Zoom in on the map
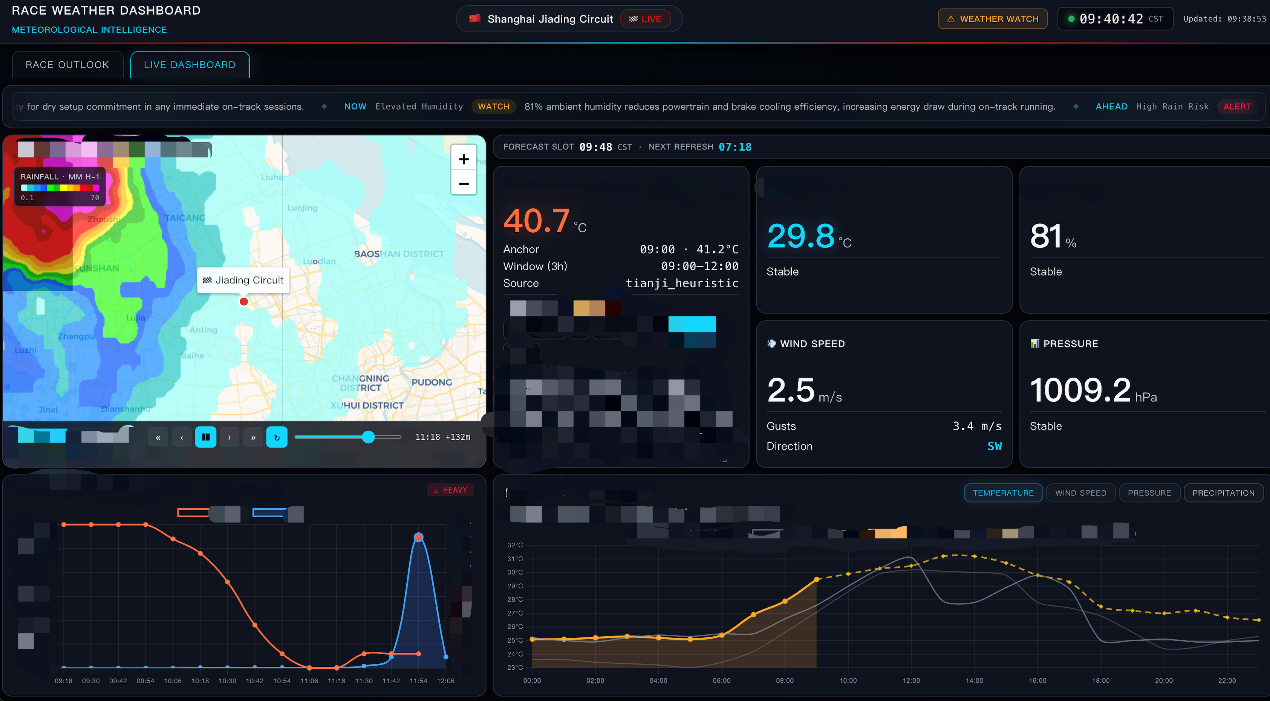The height and width of the screenshot is (701, 1270). tap(463, 159)
